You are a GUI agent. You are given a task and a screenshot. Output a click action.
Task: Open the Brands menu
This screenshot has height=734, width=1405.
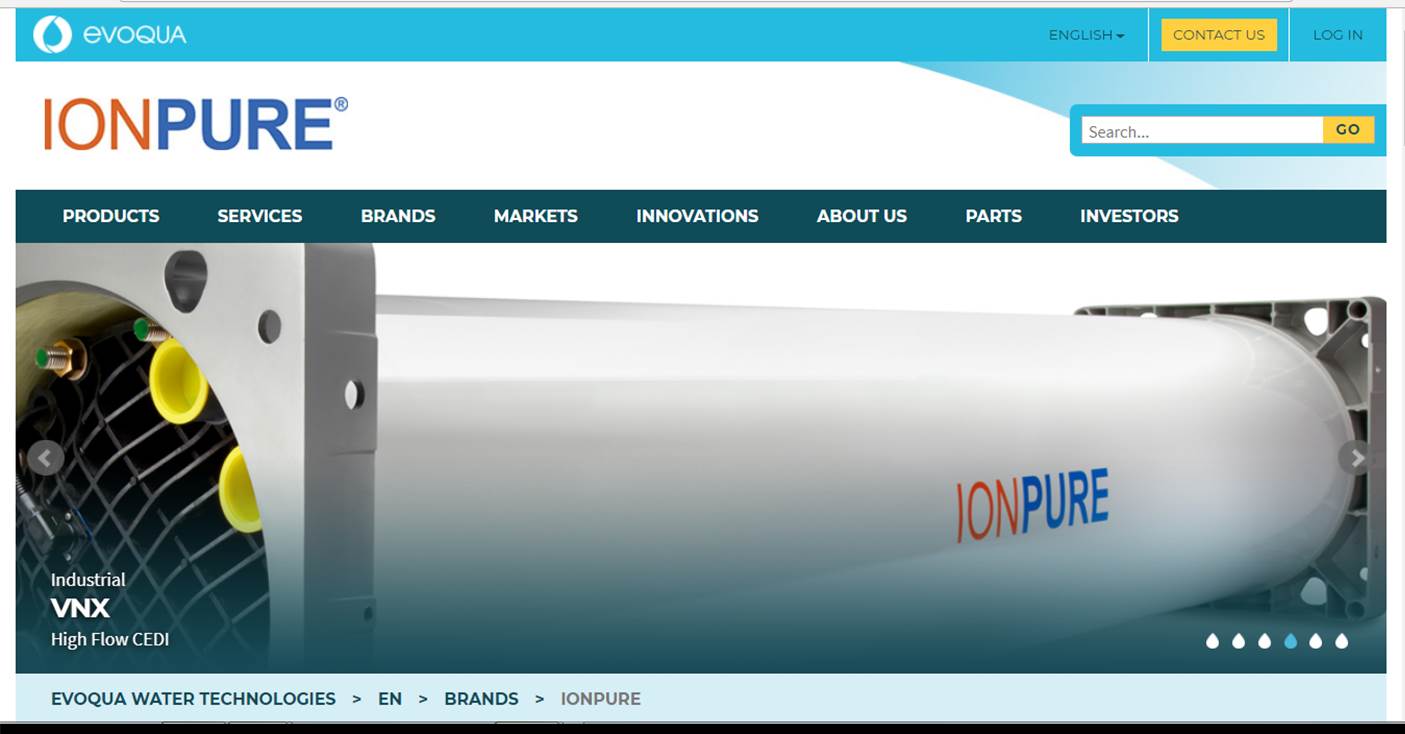point(398,216)
